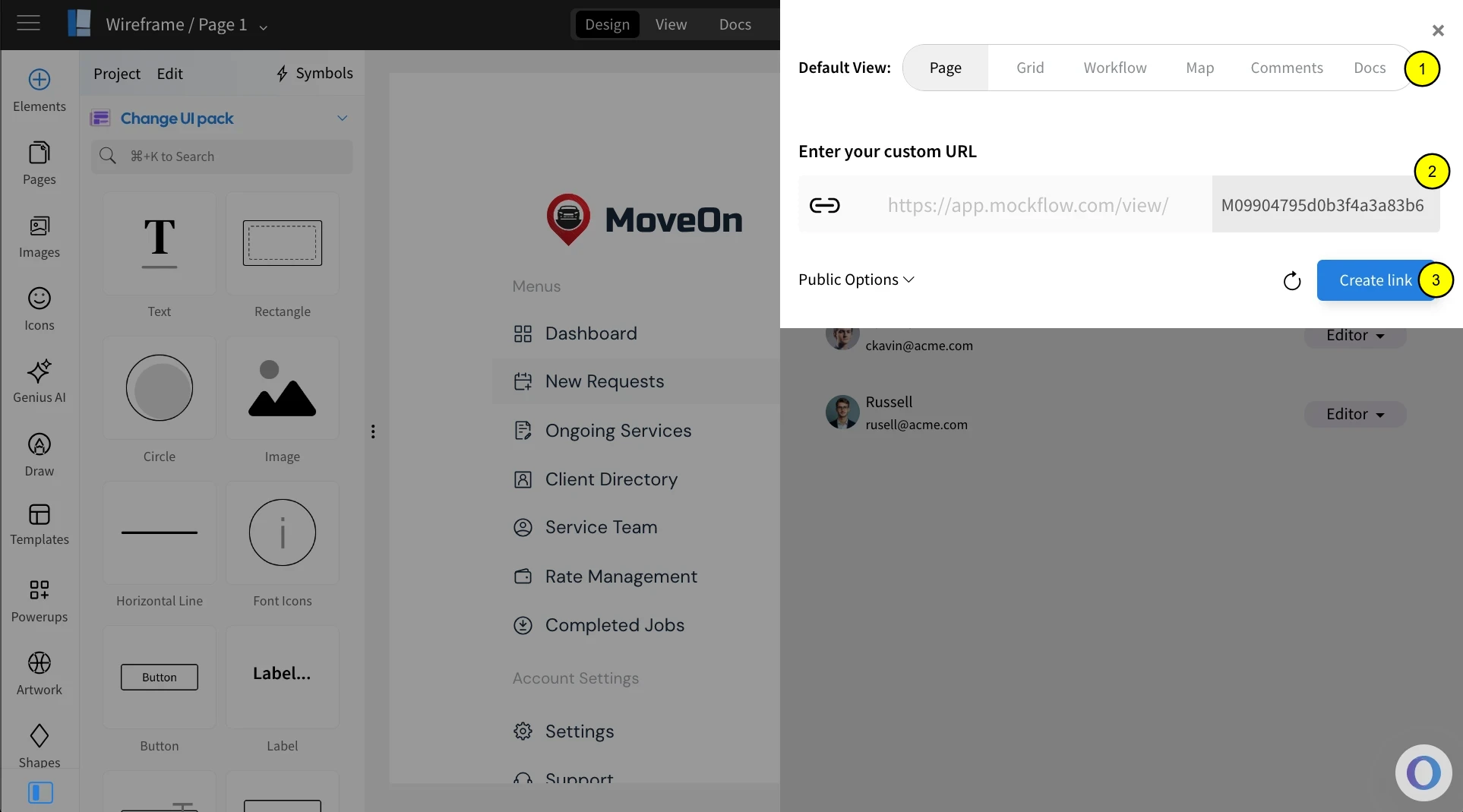Select the Comments default view tab
The image size is (1463, 812).
tap(1287, 68)
